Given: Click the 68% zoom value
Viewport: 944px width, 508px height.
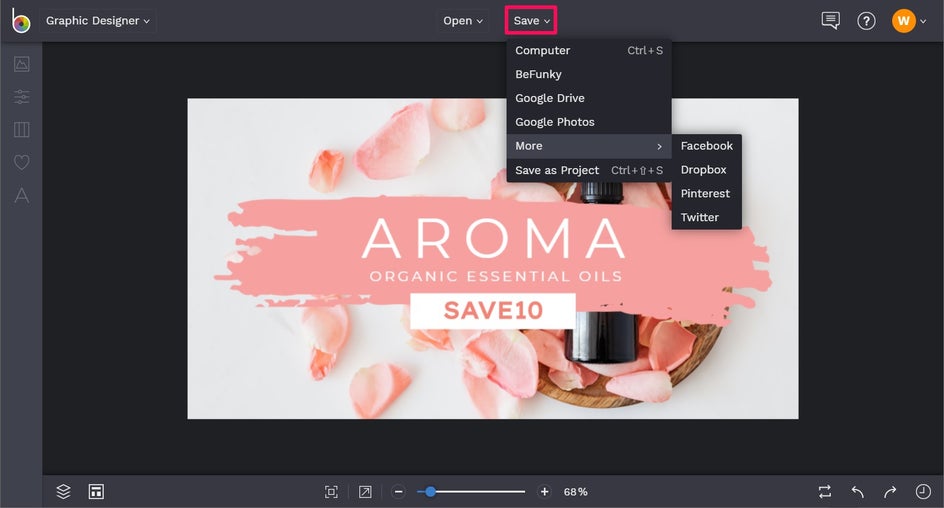Looking at the screenshot, I should coord(576,492).
